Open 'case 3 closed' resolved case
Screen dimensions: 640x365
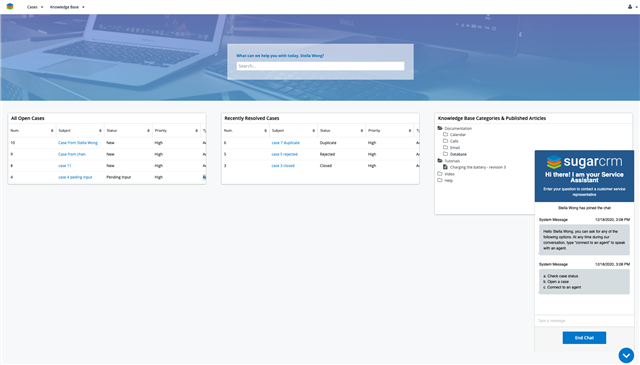pyautogui.click(x=283, y=166)
